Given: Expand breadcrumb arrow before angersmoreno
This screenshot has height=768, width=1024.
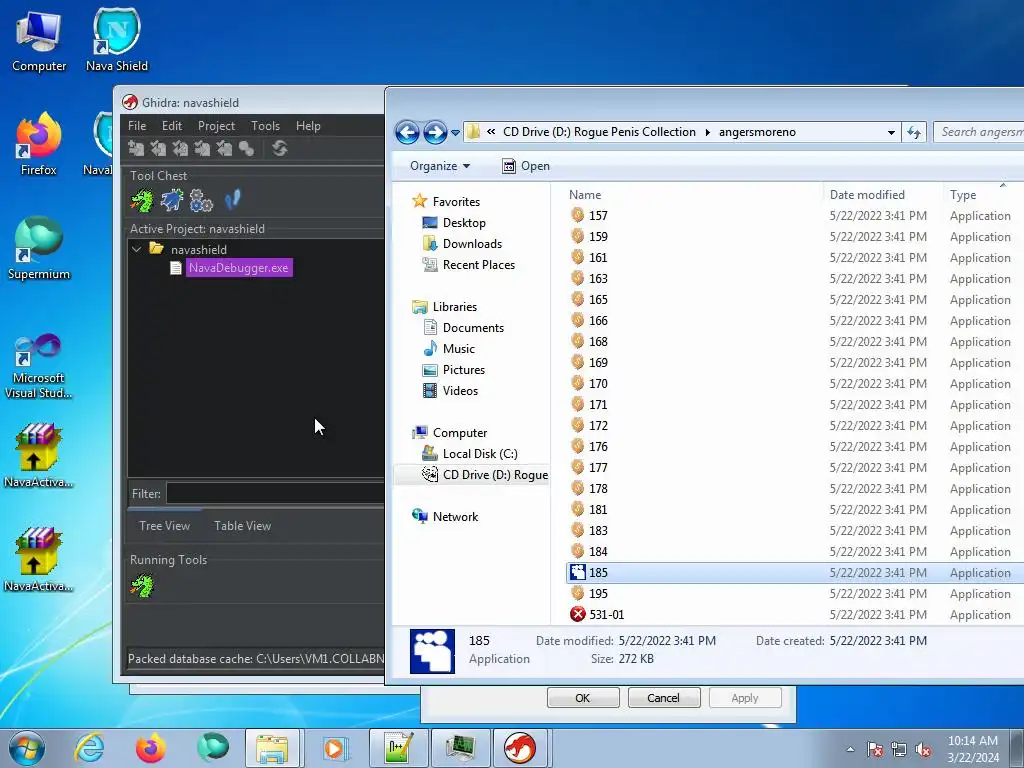Looking at the screenshot, I should (707, 132).
